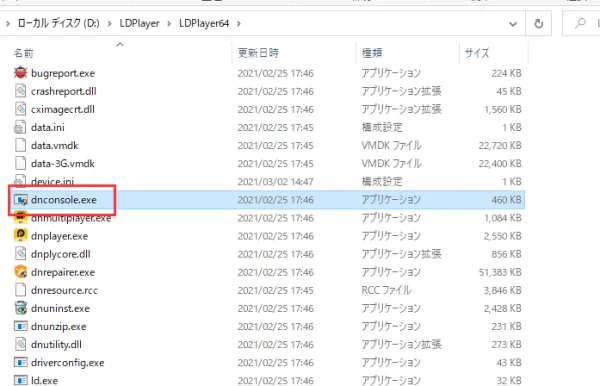Click size 43 KB of driverconfig.exe

[x=509, y=363]
